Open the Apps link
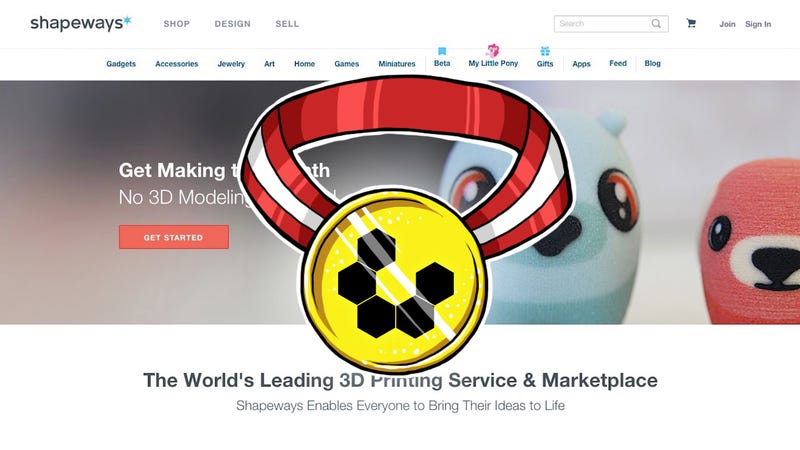800x450 pixels. point(581,64)
